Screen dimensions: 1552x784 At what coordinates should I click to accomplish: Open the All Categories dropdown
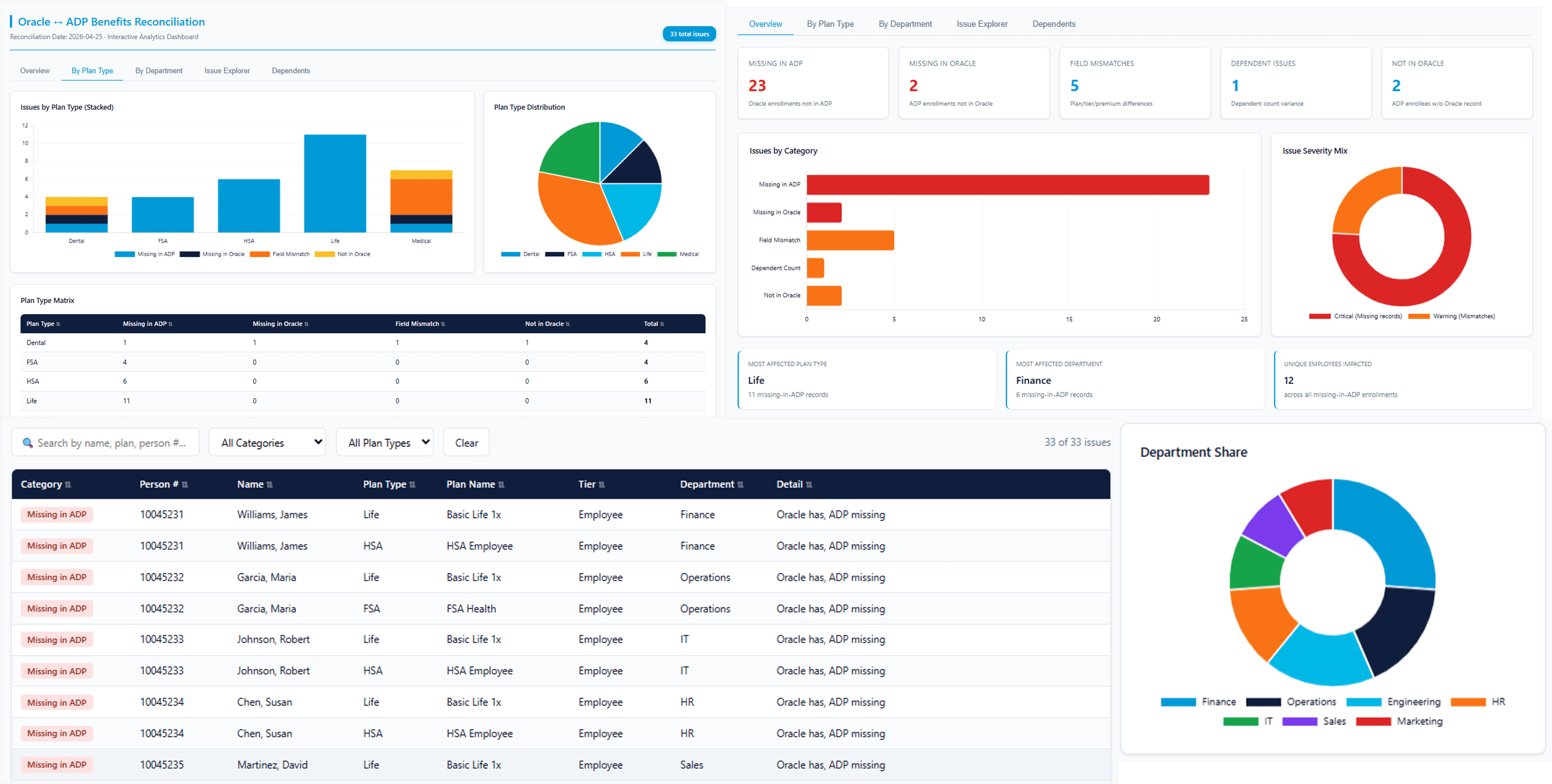click(268, 443)
